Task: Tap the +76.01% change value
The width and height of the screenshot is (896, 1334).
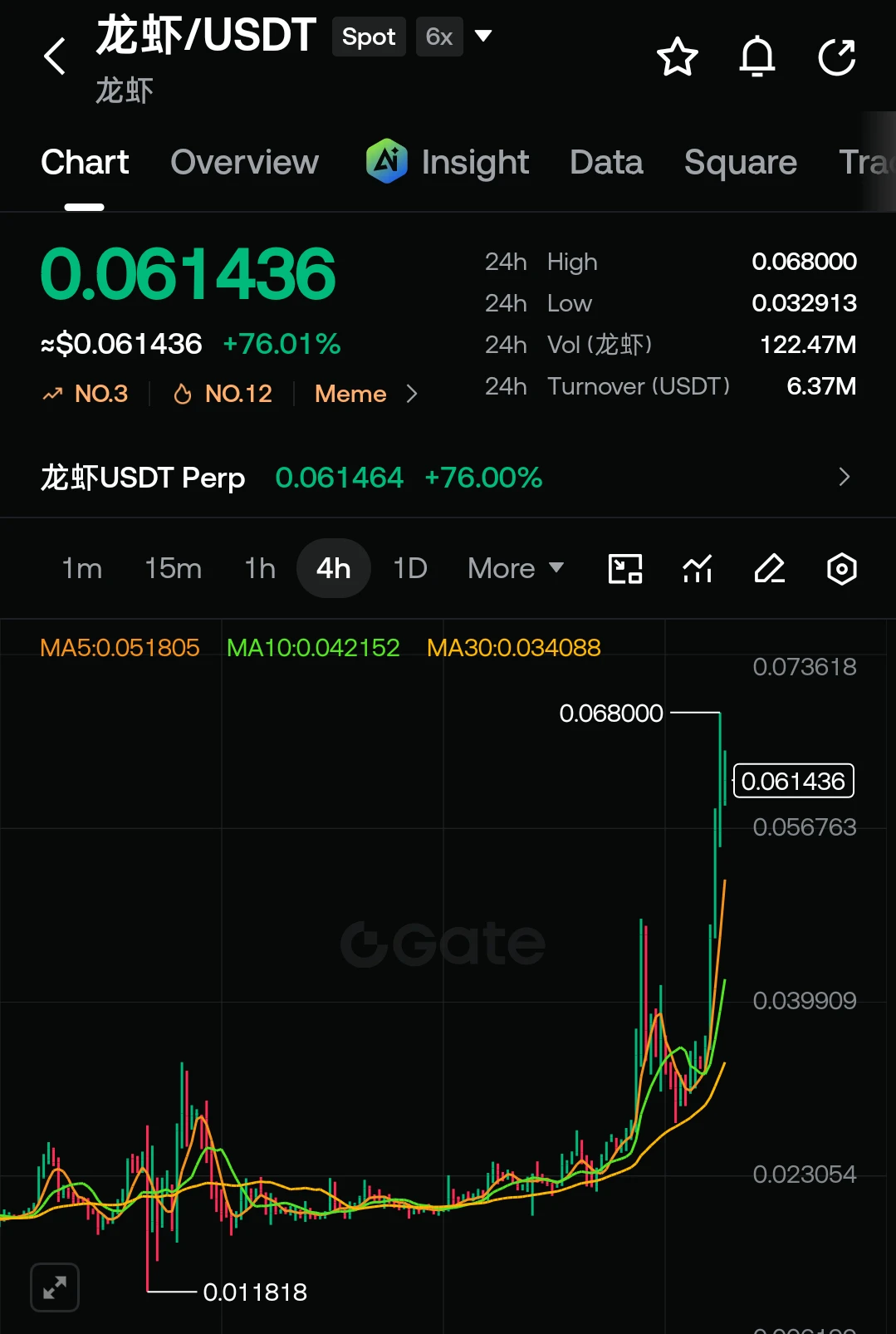Action: pyautogui.click(x=282, y=344)
